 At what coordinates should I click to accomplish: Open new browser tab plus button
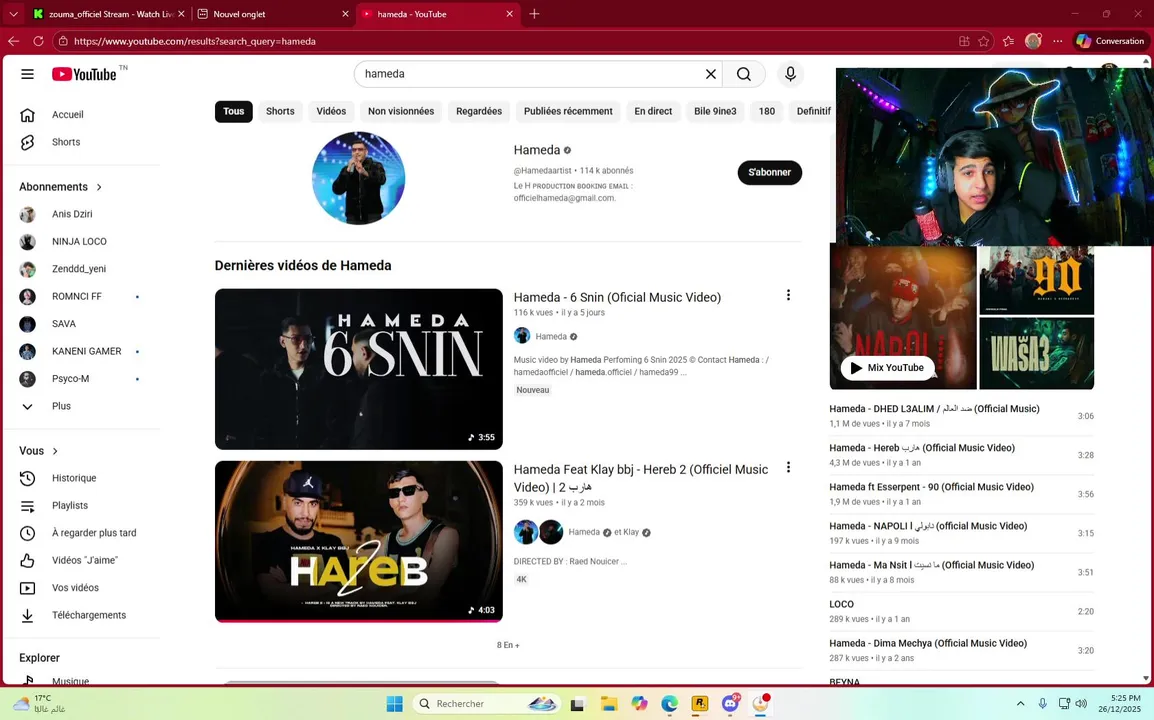pyautogui.click(x=534, y=14)
